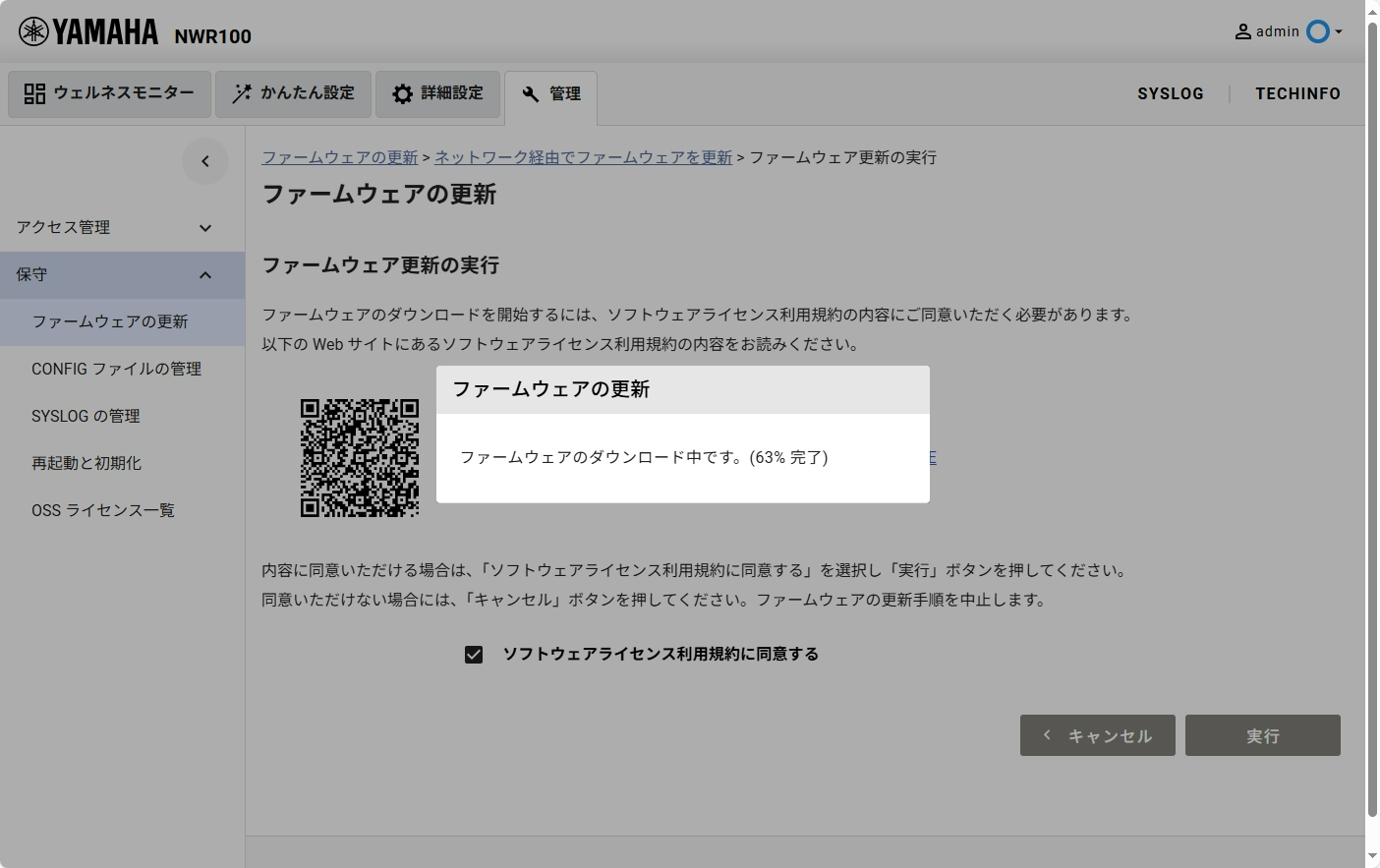
Task: Click the ネットワーク経由でファームウェアを更新 breadcrumb link
Action: tap(583, 157)
